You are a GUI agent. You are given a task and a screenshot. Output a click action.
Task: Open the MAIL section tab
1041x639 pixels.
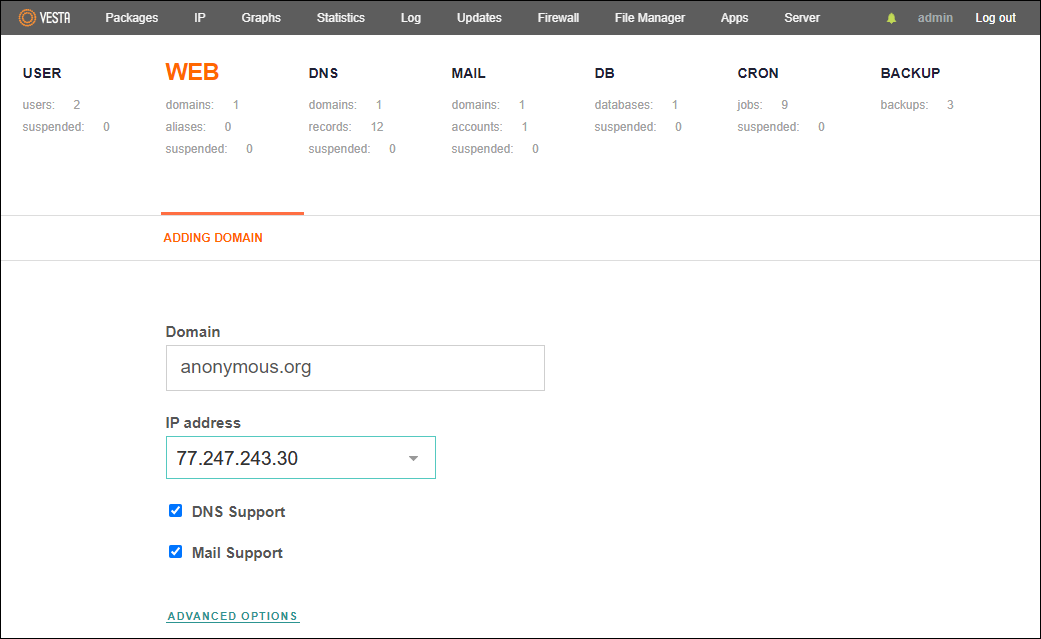[468, 73]
